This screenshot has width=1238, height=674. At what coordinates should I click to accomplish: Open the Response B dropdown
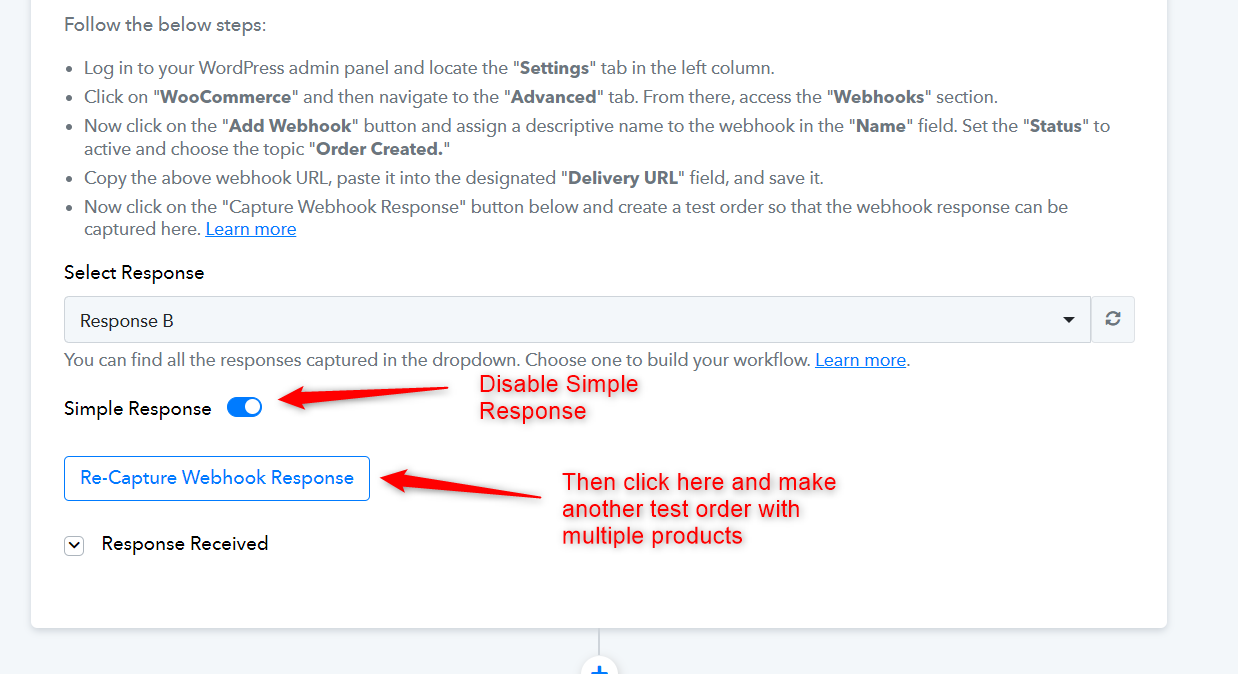click(577, 320)
